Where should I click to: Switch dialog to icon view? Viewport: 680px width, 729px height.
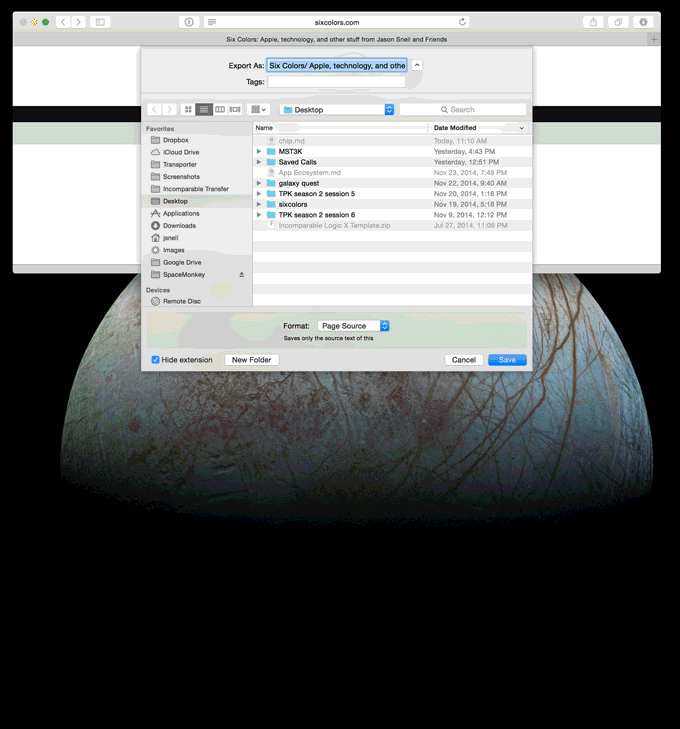pyautogui.click(x=188, y=110)
